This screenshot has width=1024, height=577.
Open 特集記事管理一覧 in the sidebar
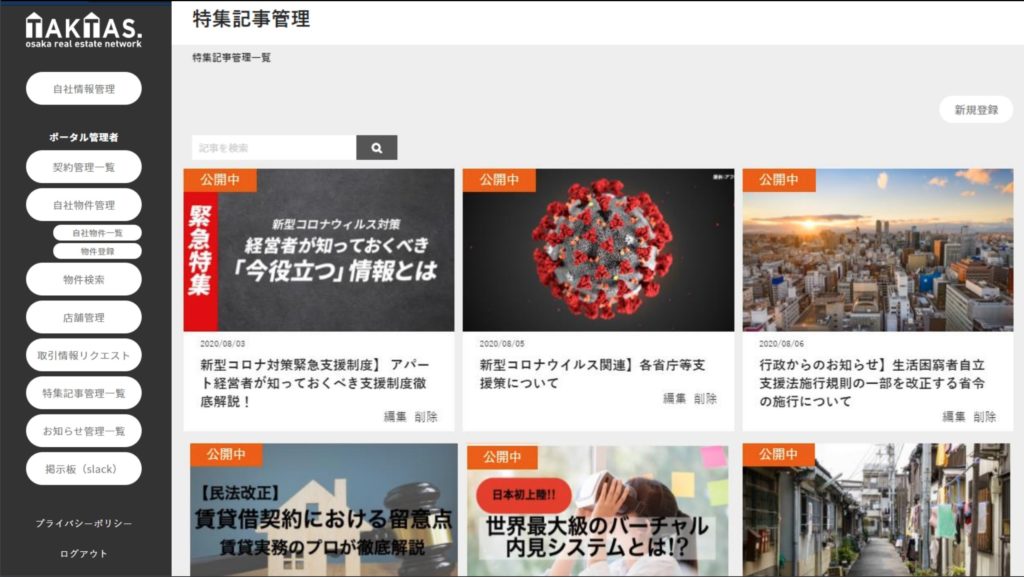point(84,393)
